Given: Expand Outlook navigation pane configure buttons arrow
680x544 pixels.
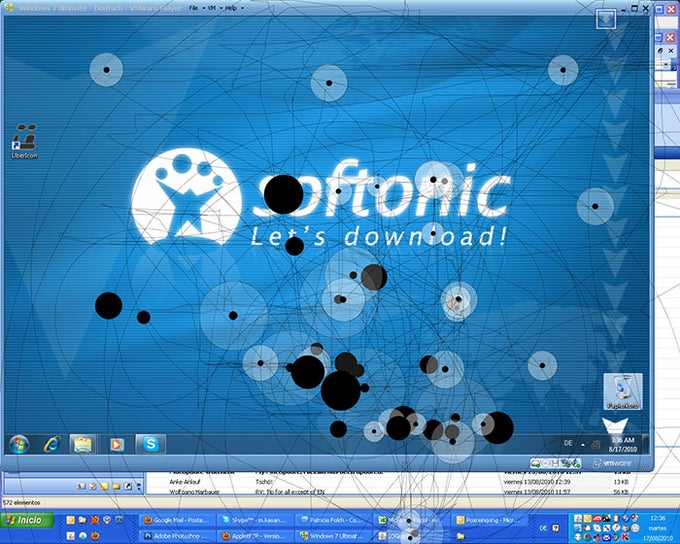Looking at the screenshot, I should coord(139,487).
